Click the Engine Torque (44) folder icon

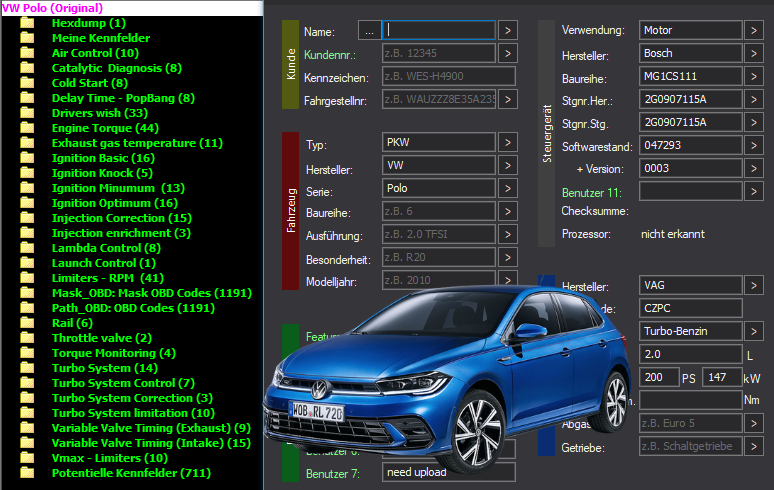(x=27, y=128)
